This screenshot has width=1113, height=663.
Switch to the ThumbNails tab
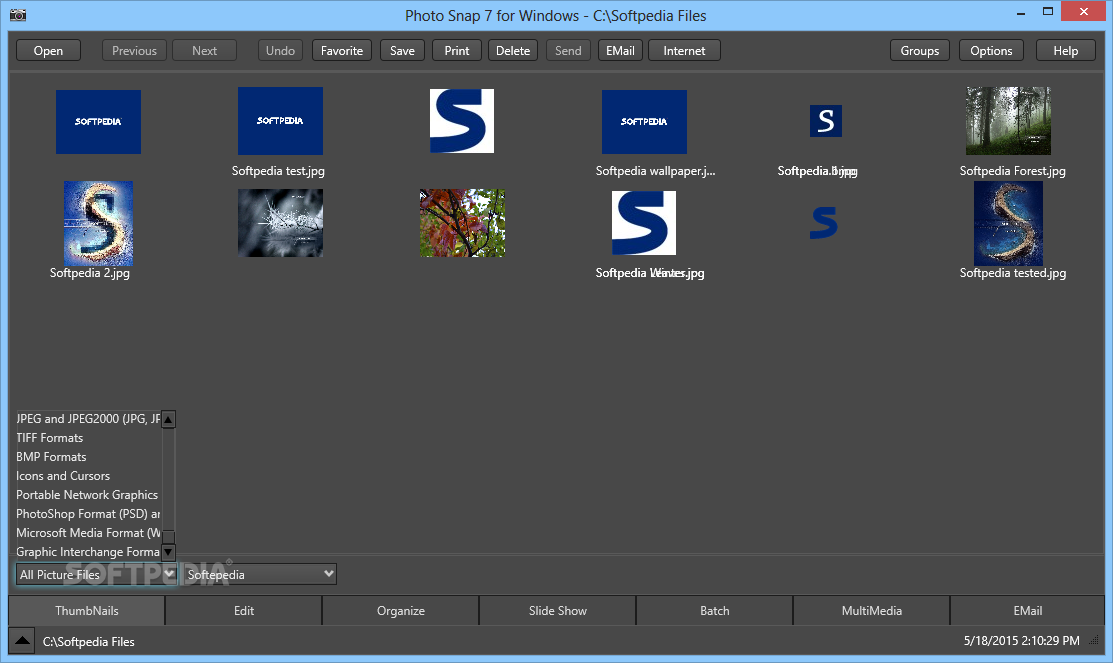(x=87, y=610)
